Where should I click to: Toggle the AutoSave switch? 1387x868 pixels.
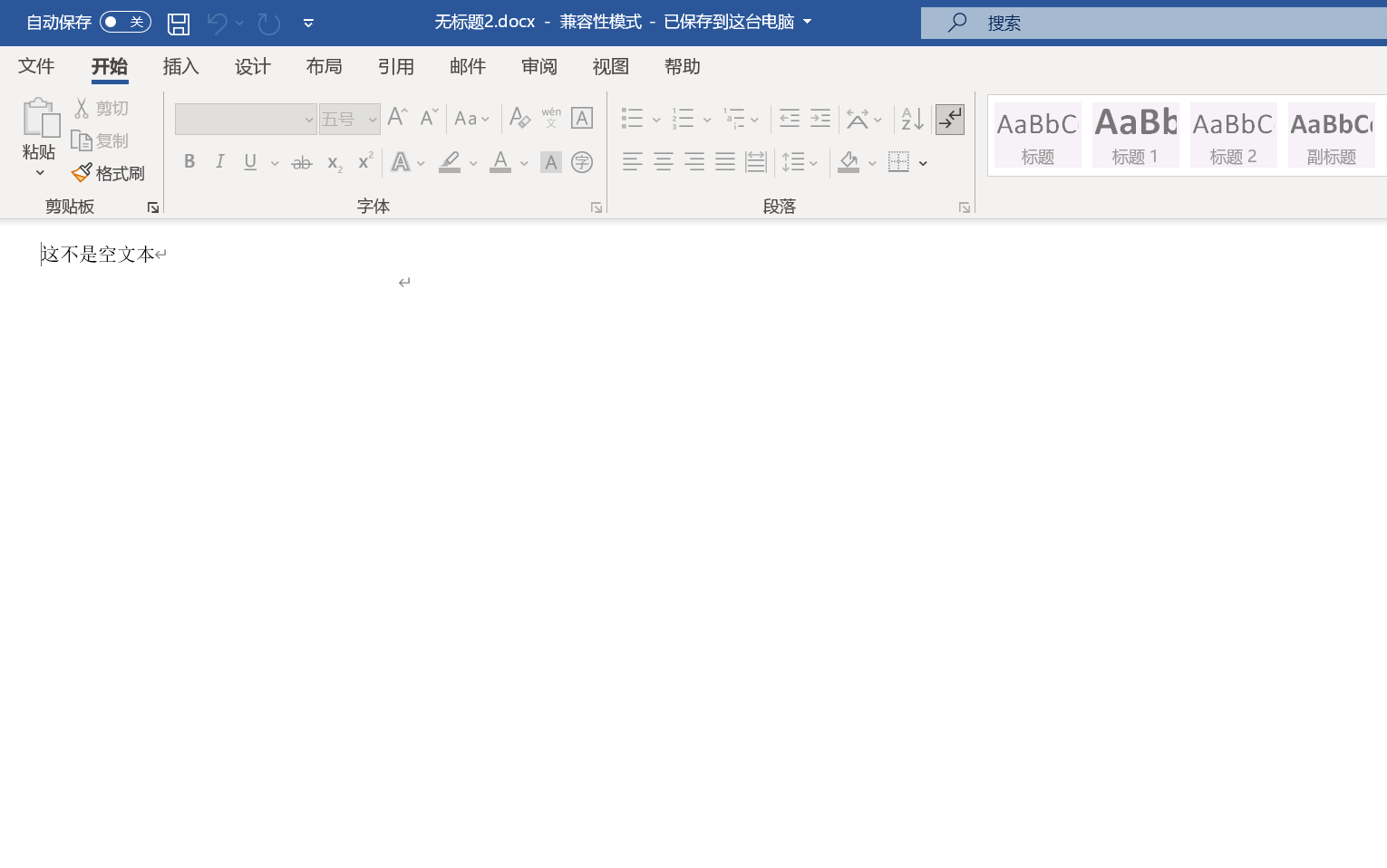point(125,22)
